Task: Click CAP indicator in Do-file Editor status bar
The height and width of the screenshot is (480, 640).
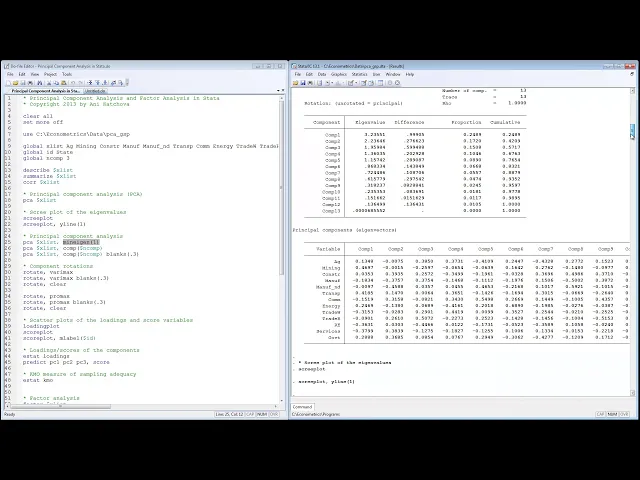Action: click(250, 414)
